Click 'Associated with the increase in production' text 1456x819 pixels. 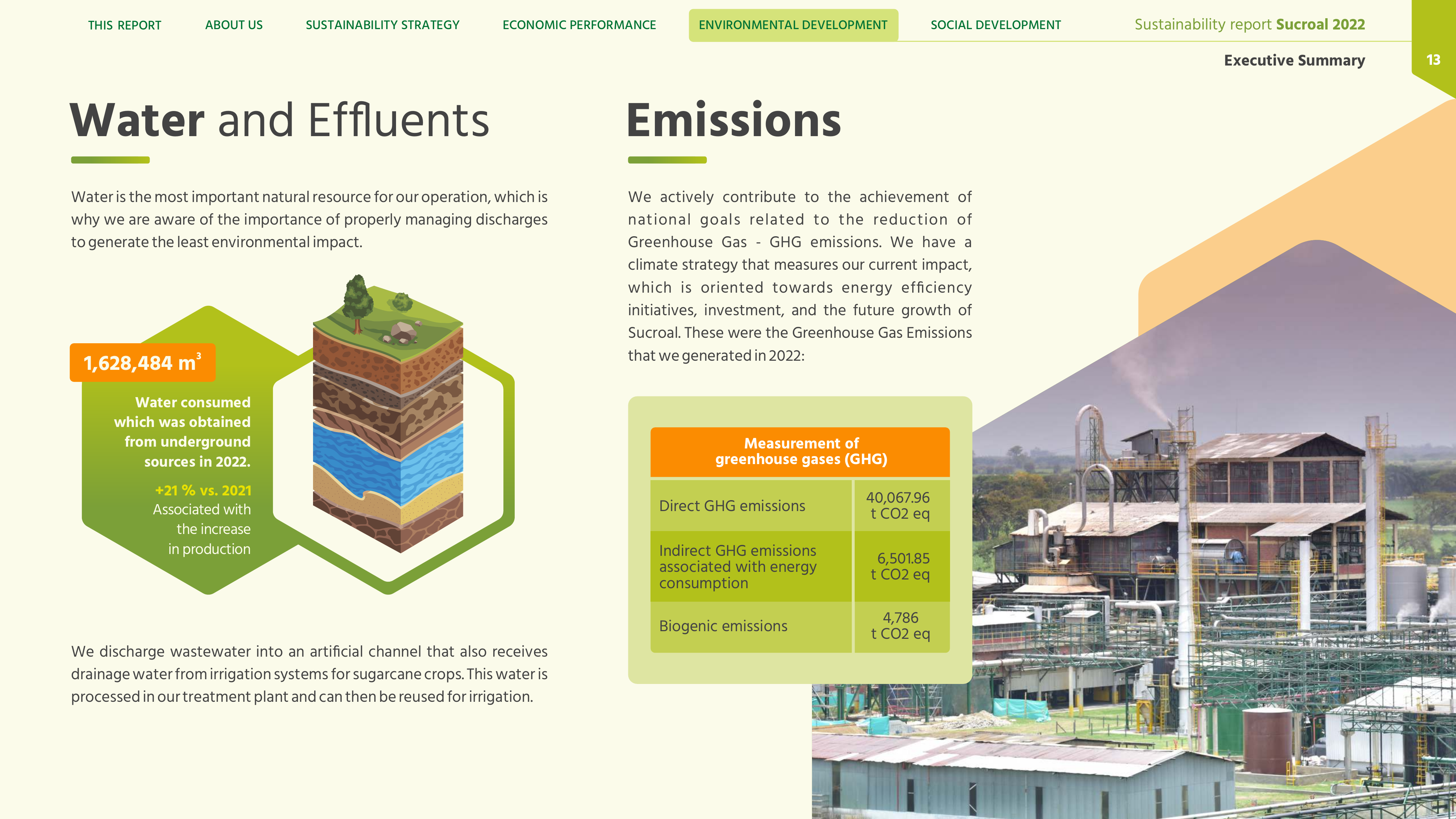(x=202, y=529)
